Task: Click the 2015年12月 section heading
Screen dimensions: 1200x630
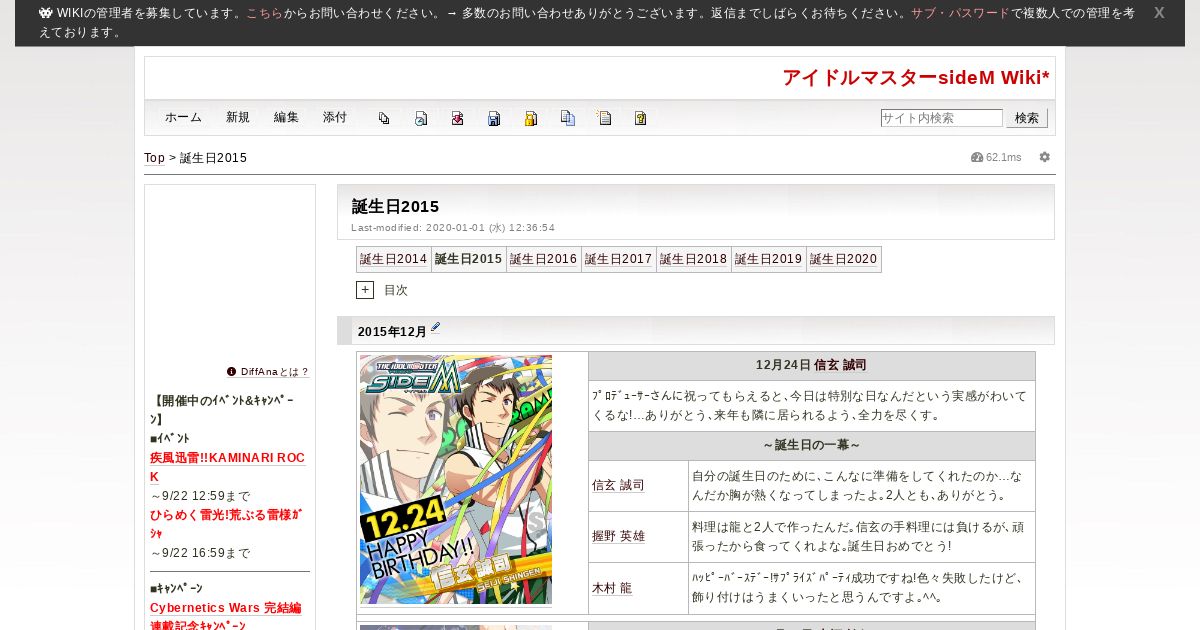Action: (392, 332)
